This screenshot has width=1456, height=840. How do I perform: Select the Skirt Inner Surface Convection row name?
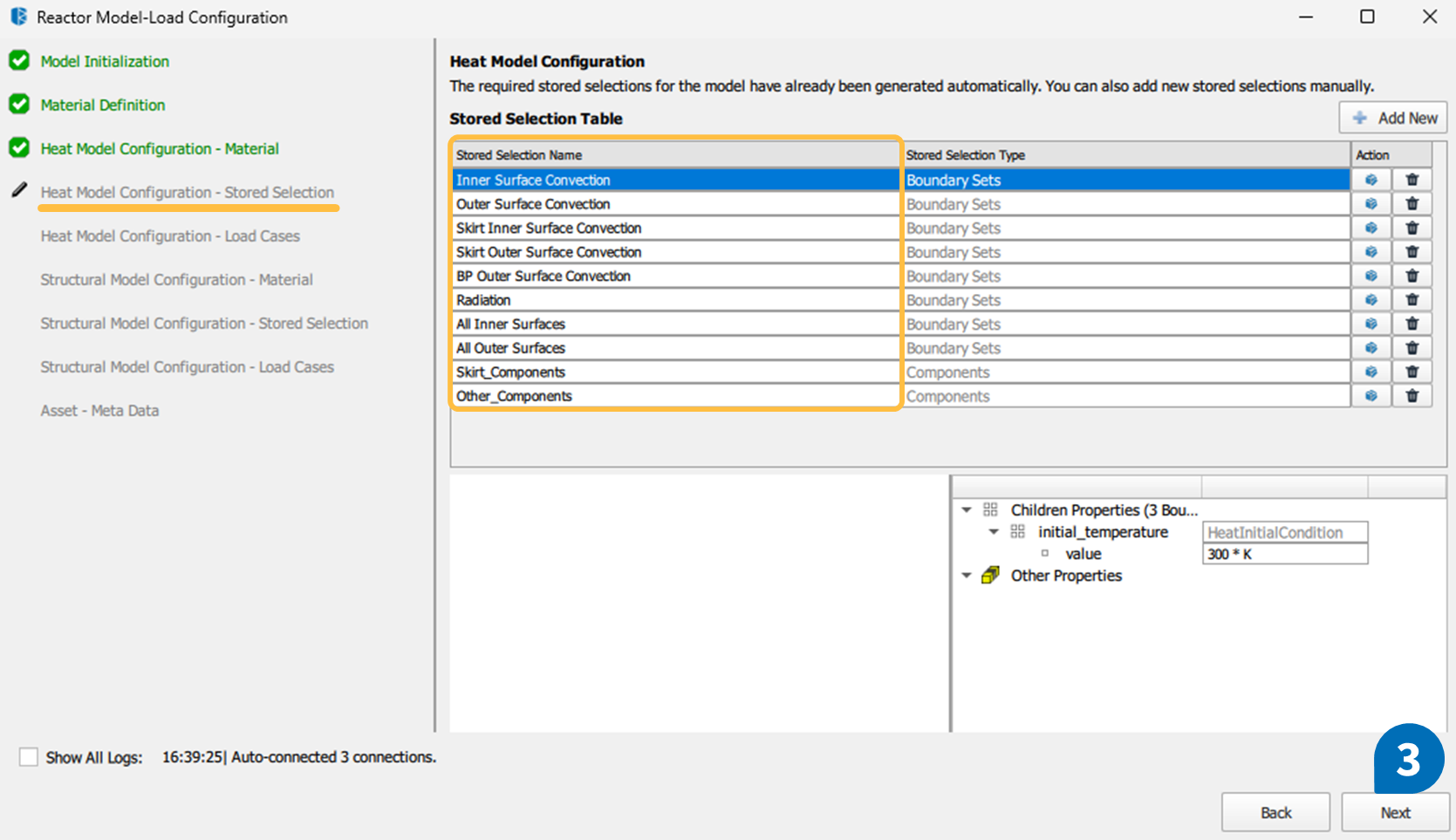[x=676, y=228]
